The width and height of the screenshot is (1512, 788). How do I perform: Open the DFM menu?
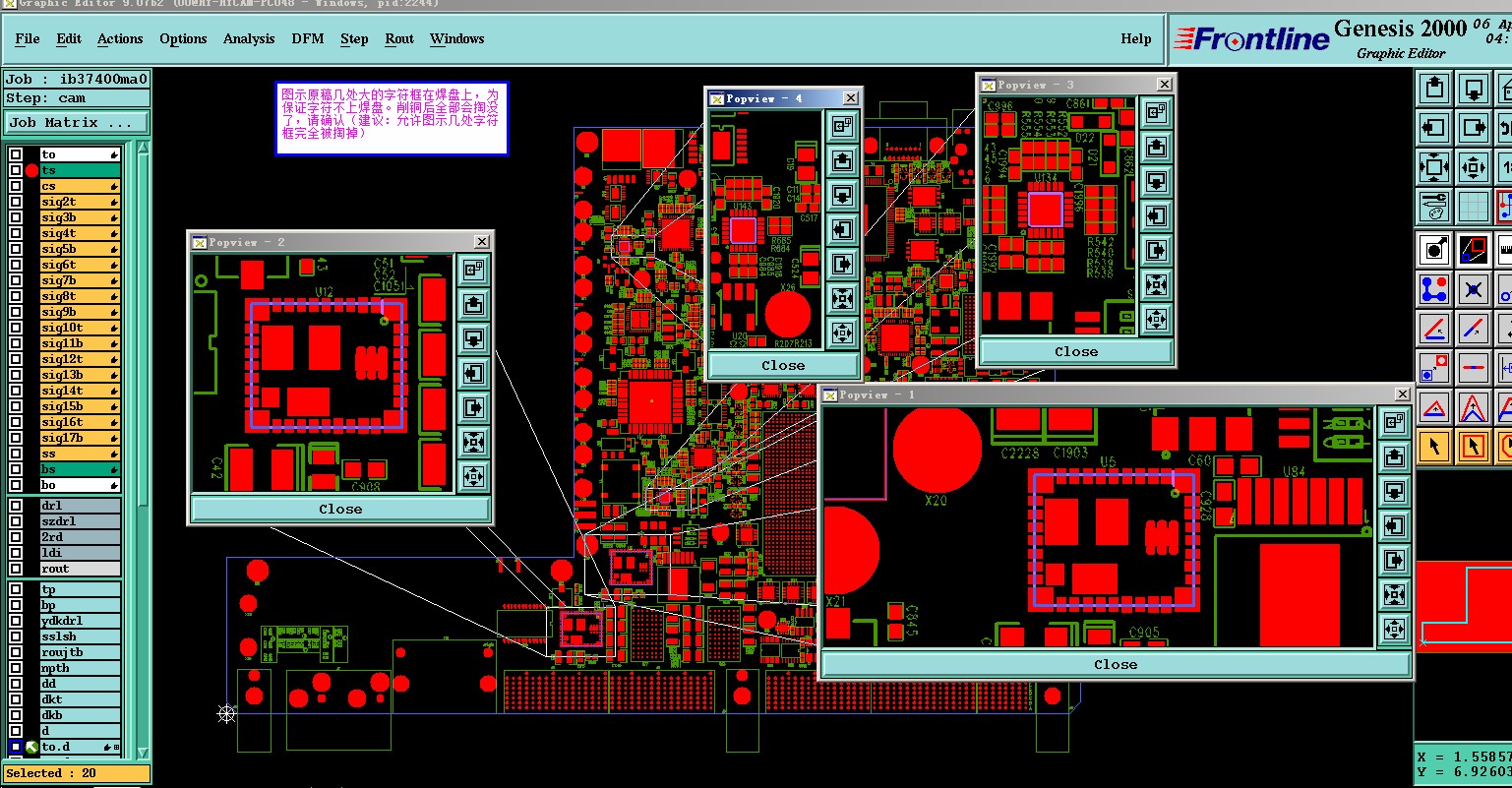pyautogui.click(x=307, y=39)
